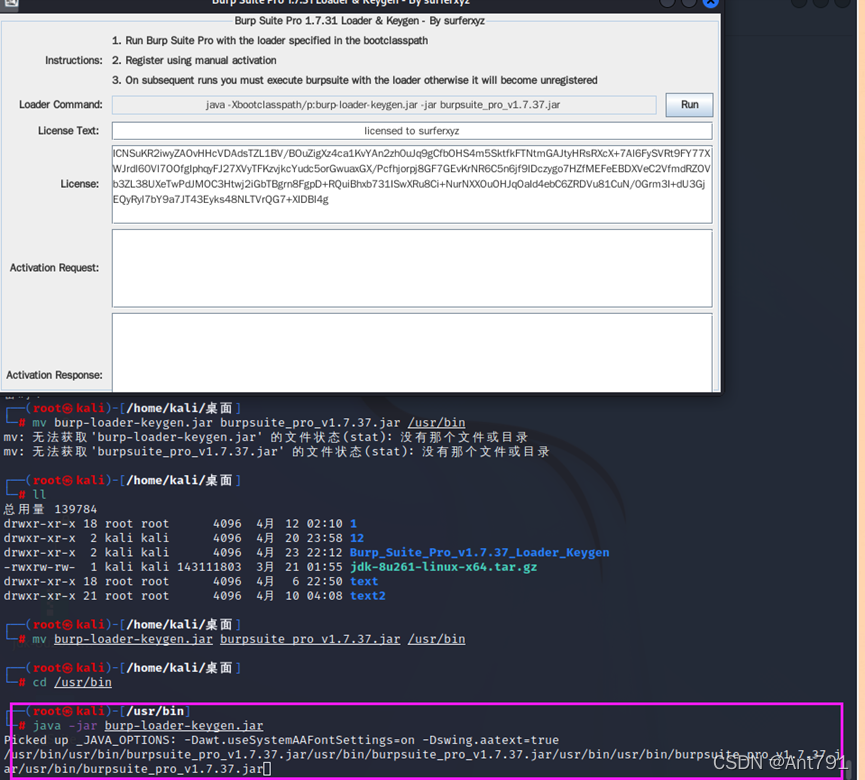Click the terminal cursor at output end
This screenshot has height=780, width=865.
pyautogui.click(x=268, y=769)
